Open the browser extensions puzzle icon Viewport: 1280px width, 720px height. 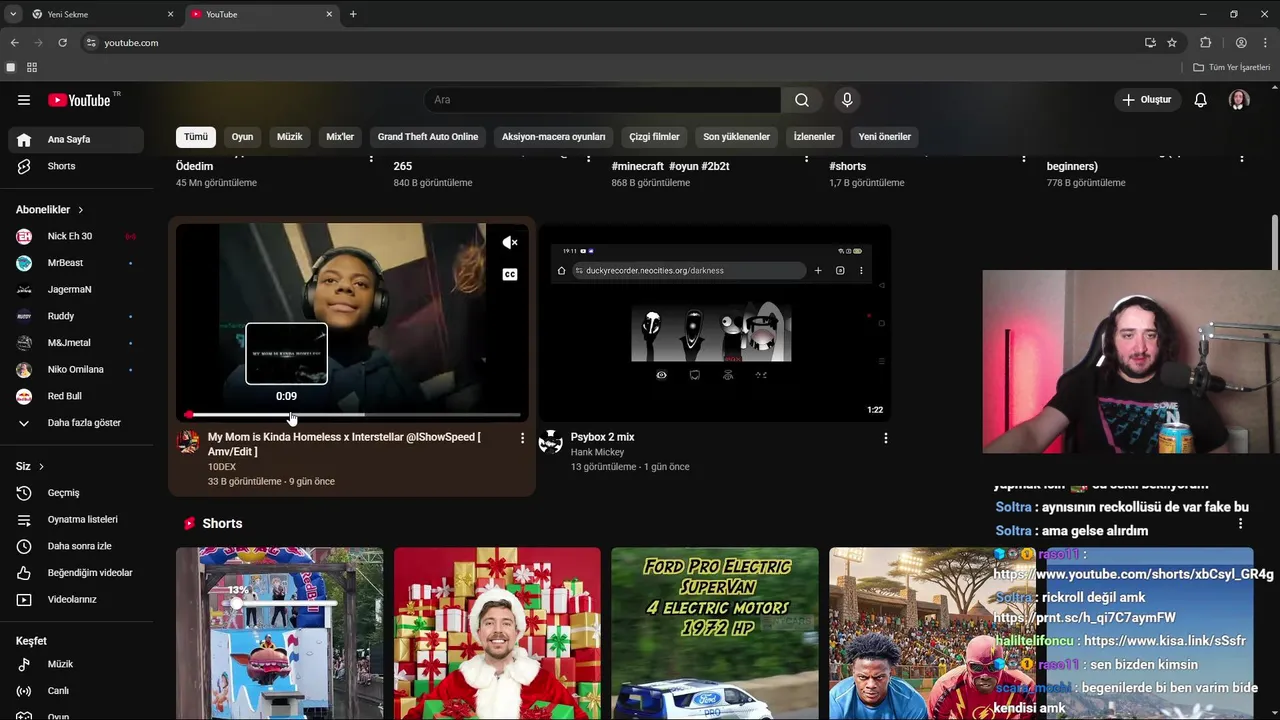[1206, 43]
